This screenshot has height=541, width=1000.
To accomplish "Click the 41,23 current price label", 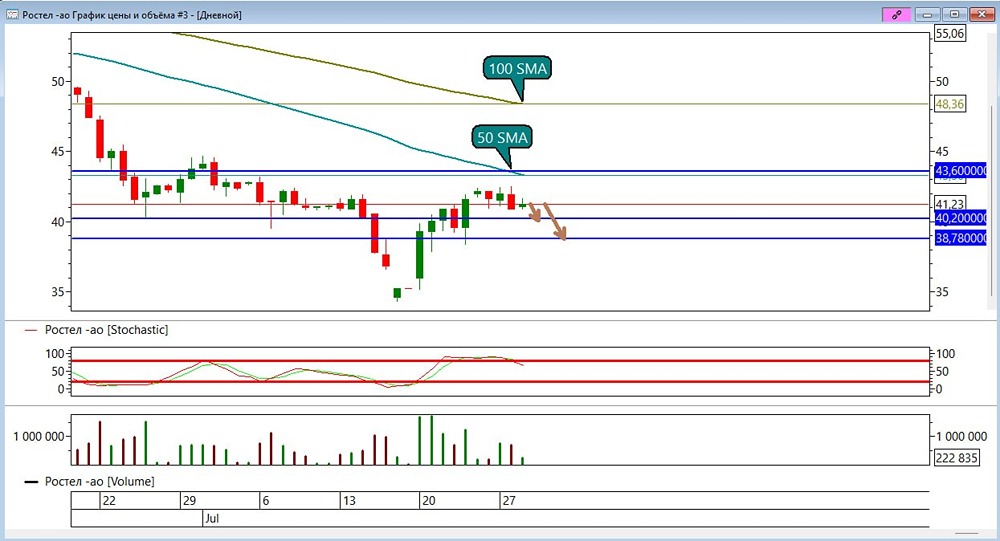I will [x=950, y=204].
